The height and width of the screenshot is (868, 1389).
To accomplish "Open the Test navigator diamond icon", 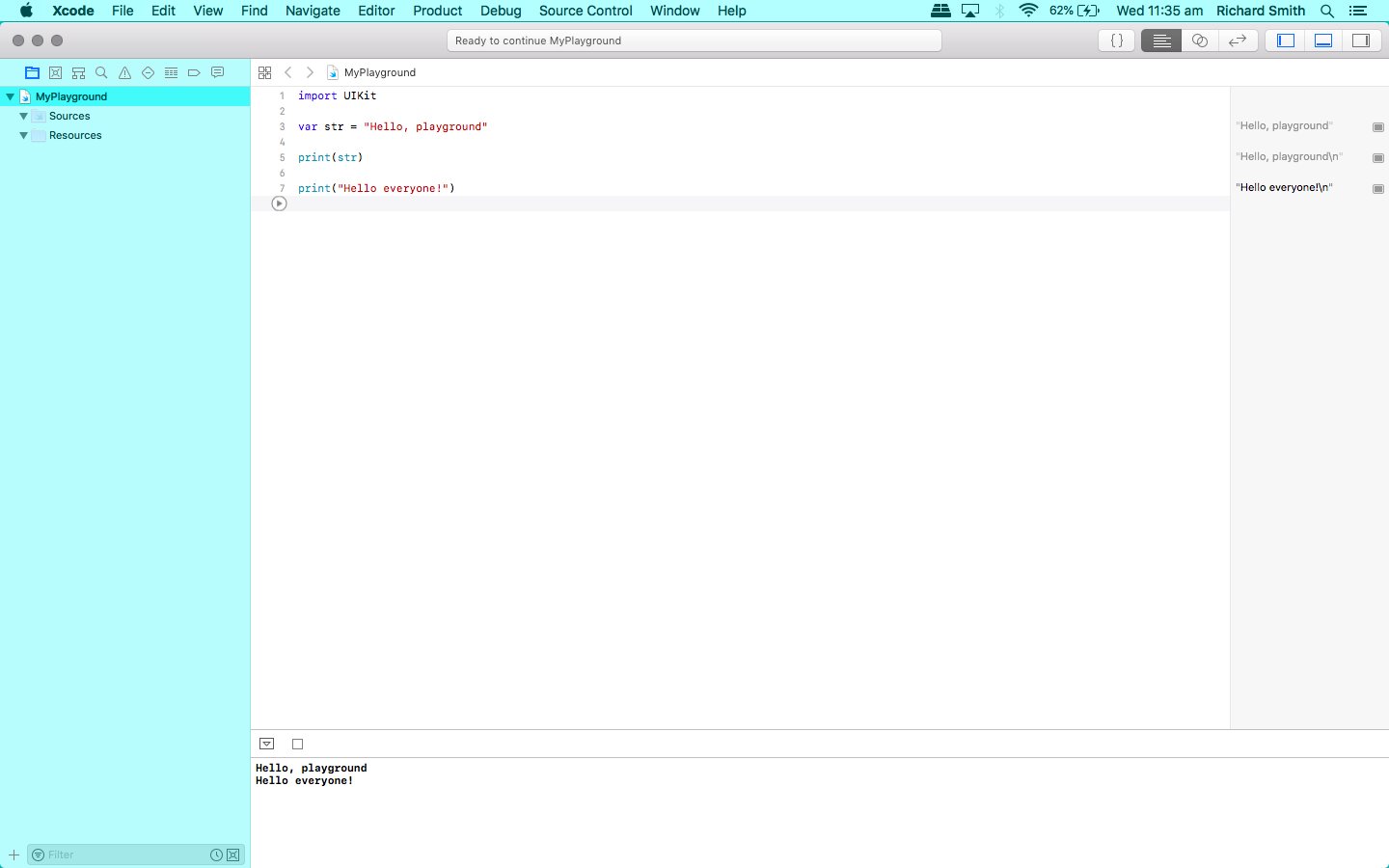I will pos(148,72).
